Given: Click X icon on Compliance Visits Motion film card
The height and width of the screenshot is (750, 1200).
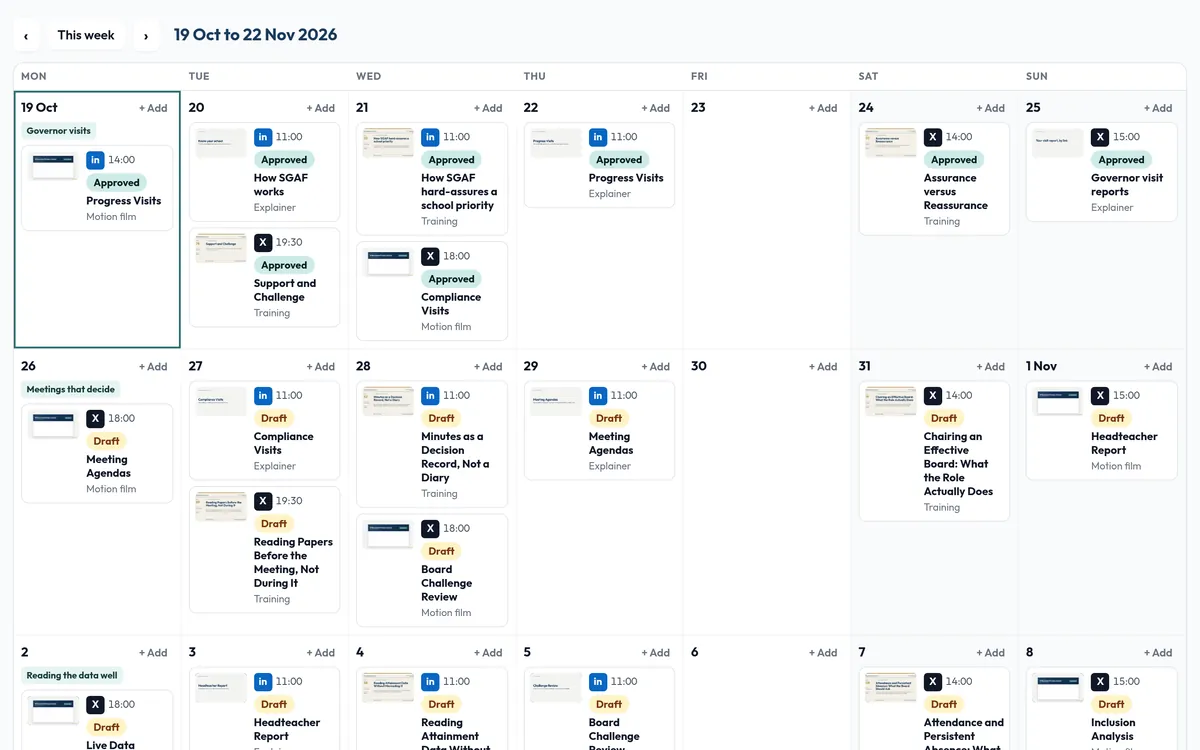Looking at the screenshot, I should [430, 256].
